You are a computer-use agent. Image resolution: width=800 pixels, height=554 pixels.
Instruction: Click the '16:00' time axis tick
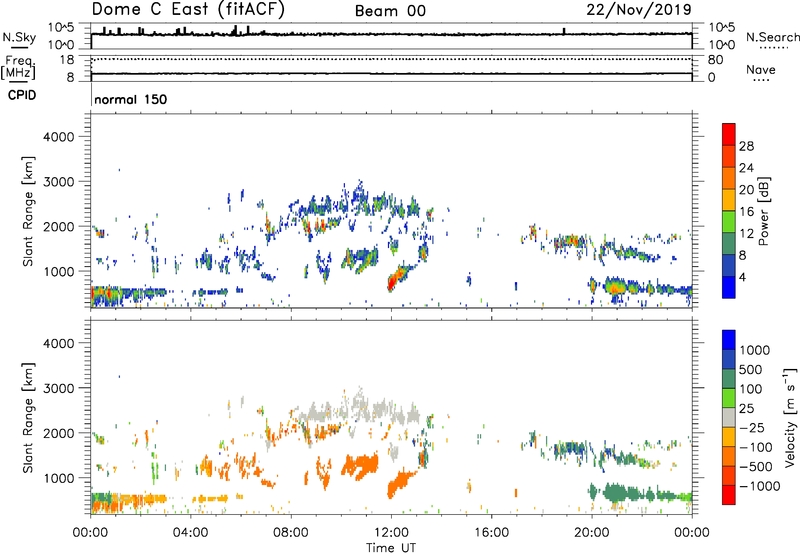pos(491,533)
